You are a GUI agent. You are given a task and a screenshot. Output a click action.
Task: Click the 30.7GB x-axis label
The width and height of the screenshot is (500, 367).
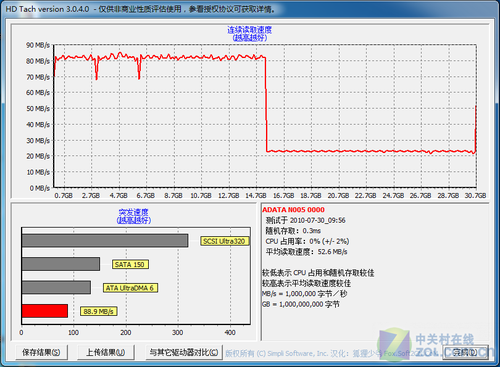coord(475,195)
